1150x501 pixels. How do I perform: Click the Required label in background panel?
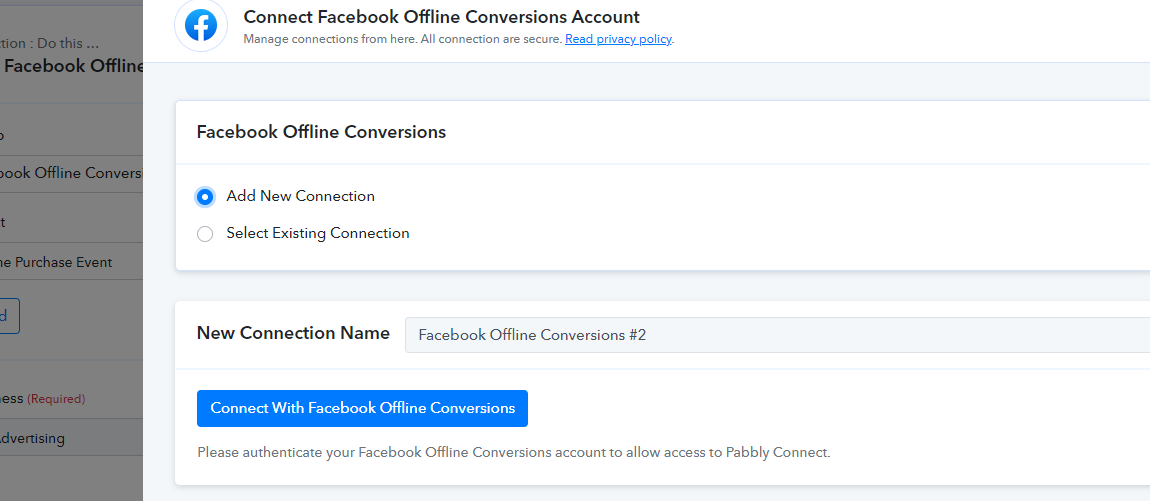pyautogui.click(x=56, y=399)
